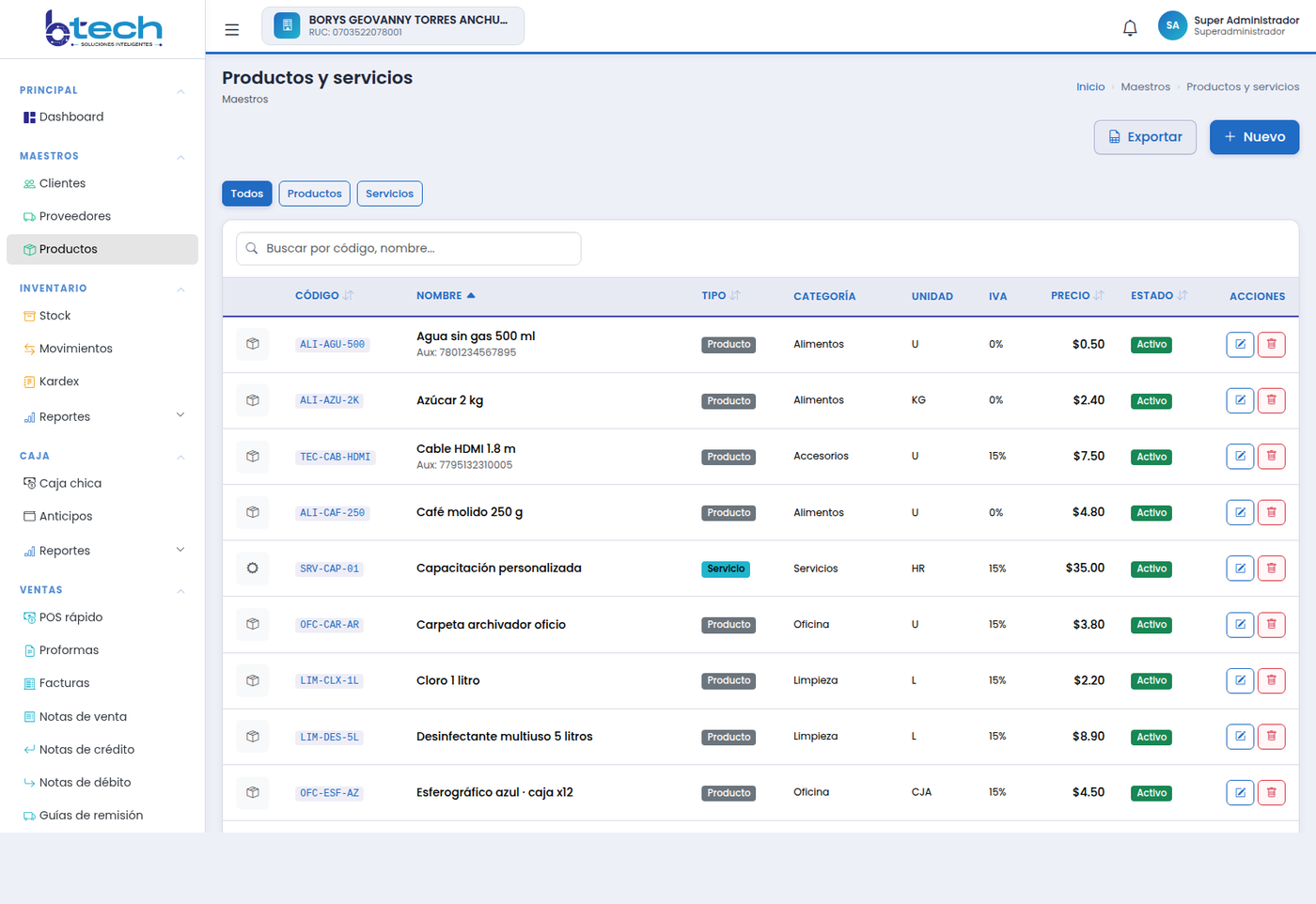Click the box icon for ALI-AGU-500
1316x904 pixels.
pos(253,344)
